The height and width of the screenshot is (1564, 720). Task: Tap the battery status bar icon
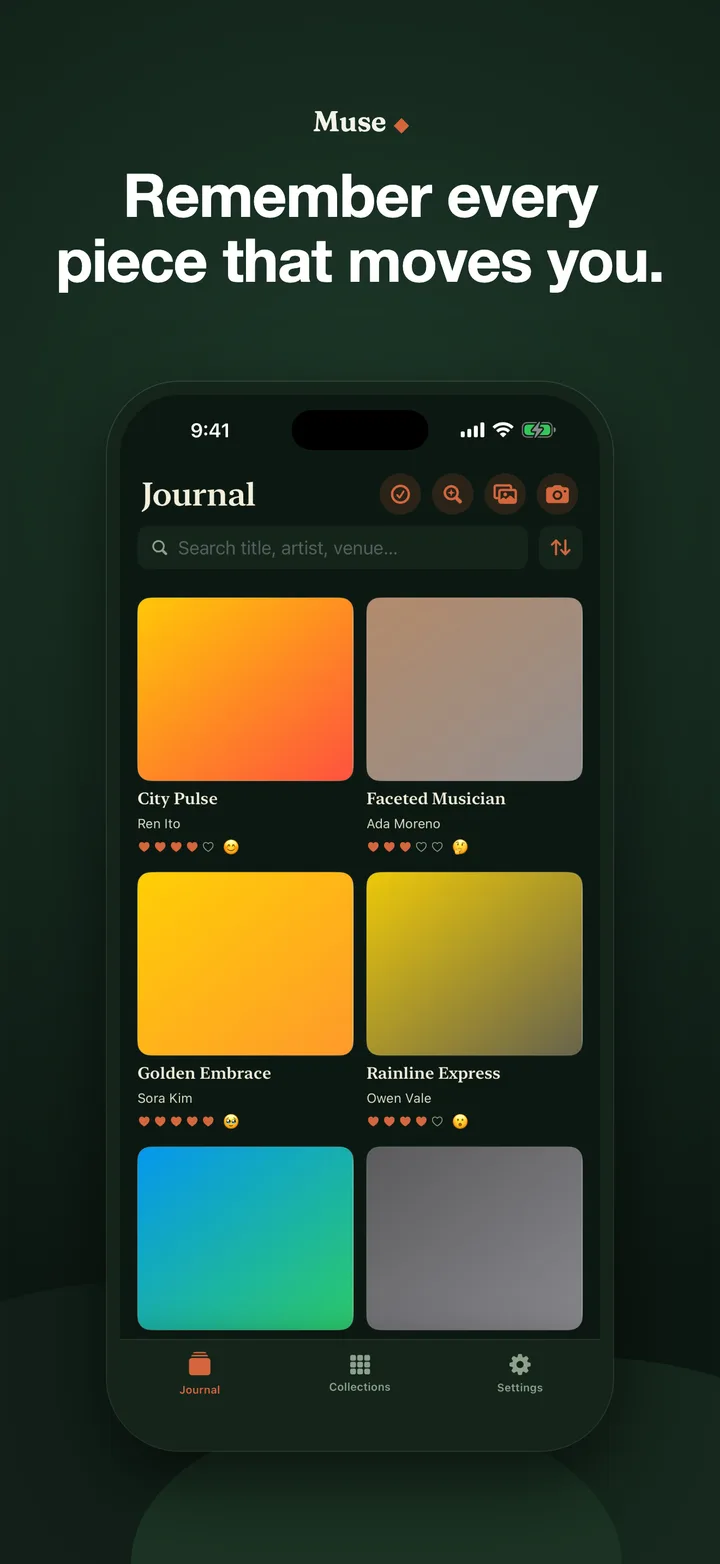pos(538,430)
